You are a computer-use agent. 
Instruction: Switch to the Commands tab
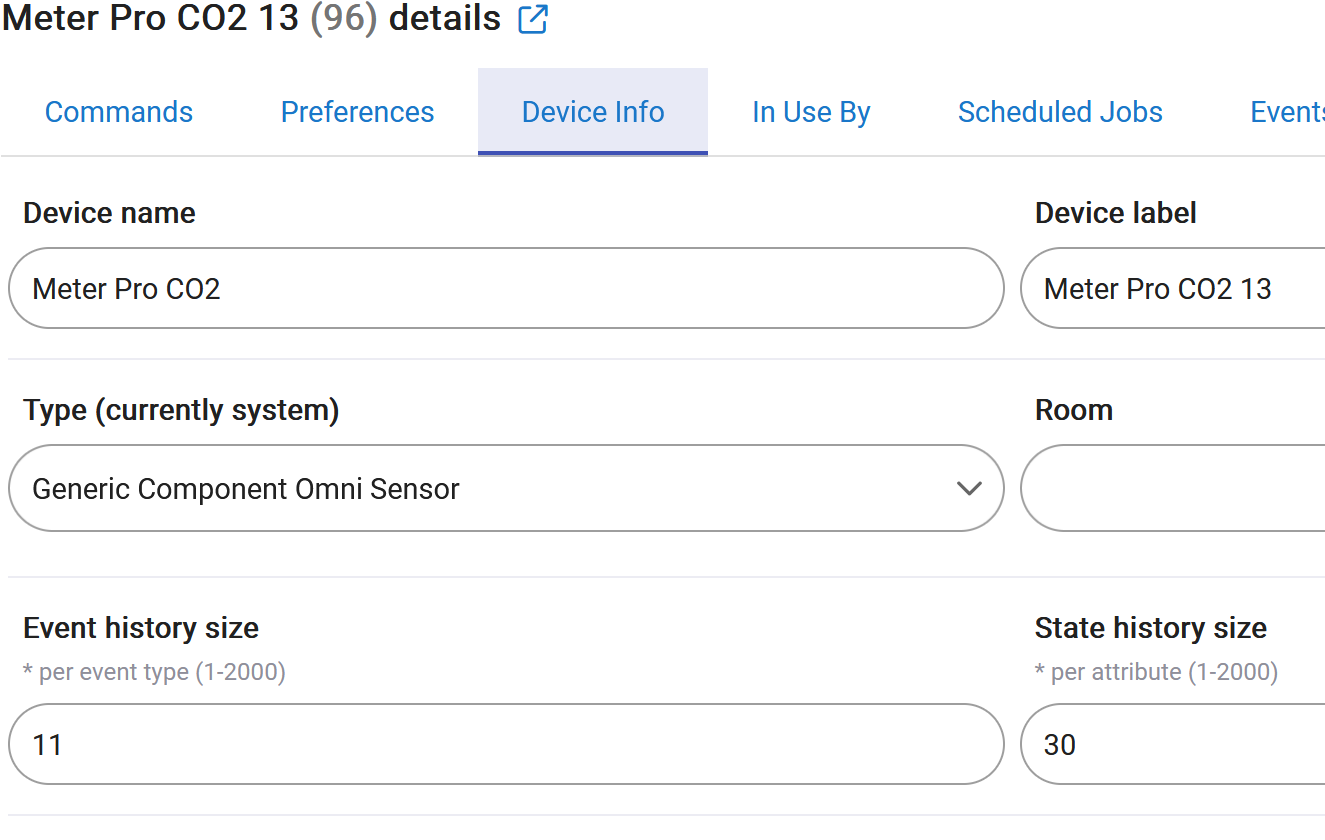click(x=119, y=112)
